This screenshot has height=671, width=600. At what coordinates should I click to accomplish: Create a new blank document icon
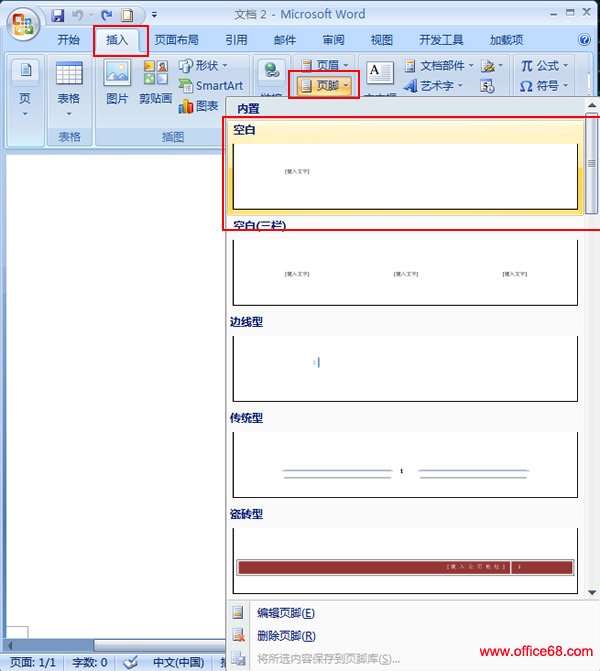[x=127, y=15]
